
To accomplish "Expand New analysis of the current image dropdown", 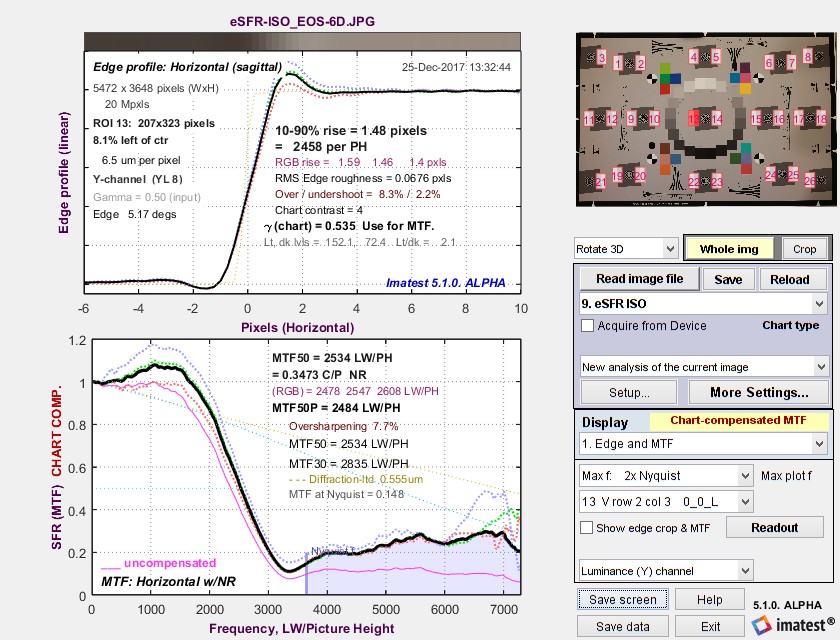I will click(703, 367).
